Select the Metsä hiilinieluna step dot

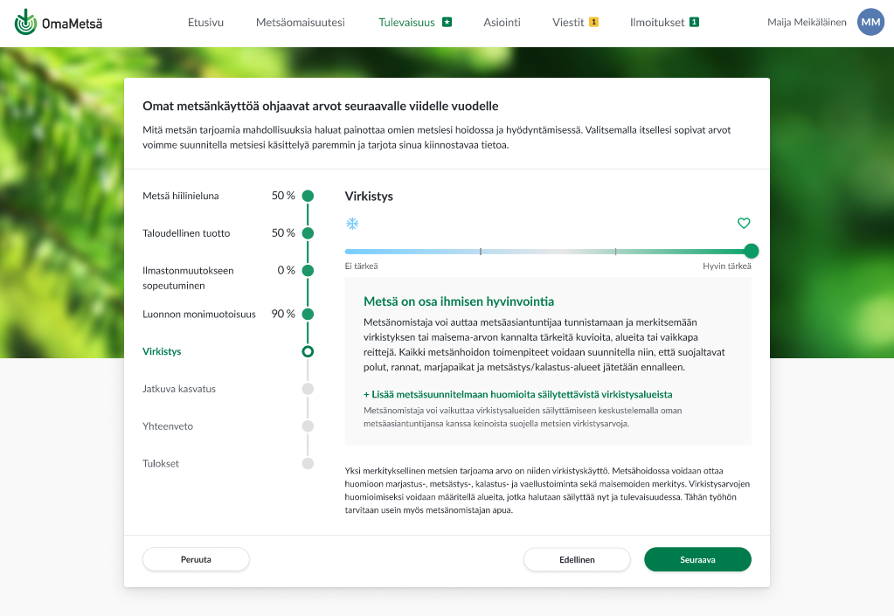(x=308, y=196)
